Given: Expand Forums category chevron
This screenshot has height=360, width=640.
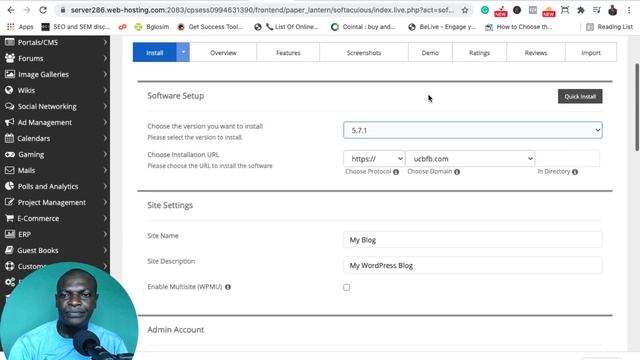Looking at the screenshot, I should pos(105,58).
